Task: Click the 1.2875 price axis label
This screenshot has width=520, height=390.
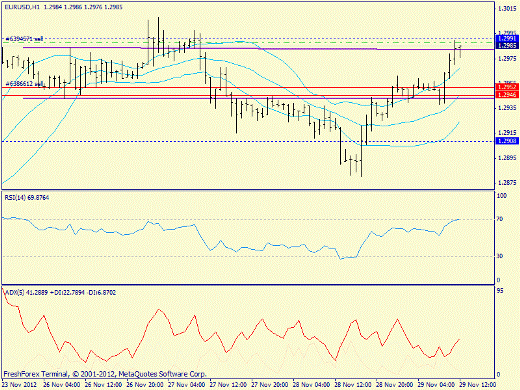Action: coord(507,183)
